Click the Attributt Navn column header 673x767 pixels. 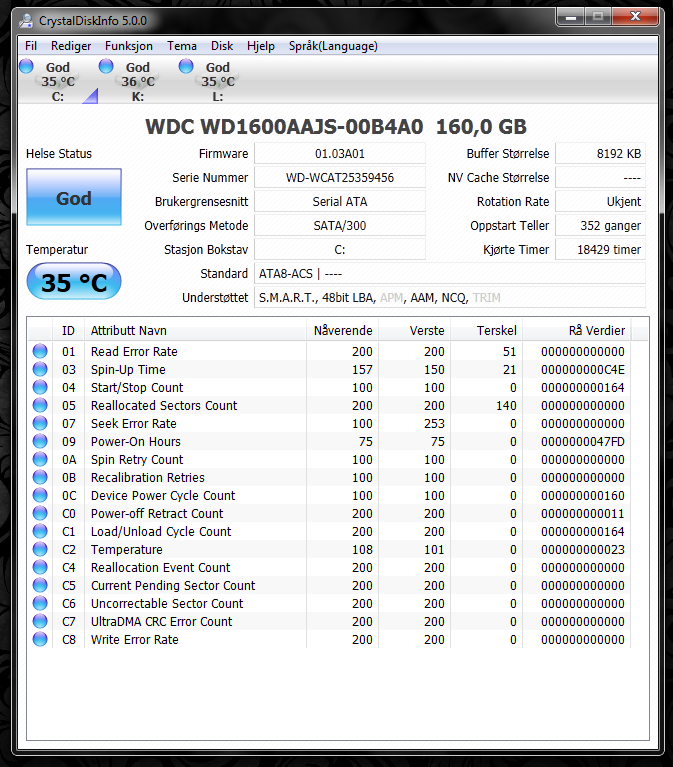(x=195, y=331)
